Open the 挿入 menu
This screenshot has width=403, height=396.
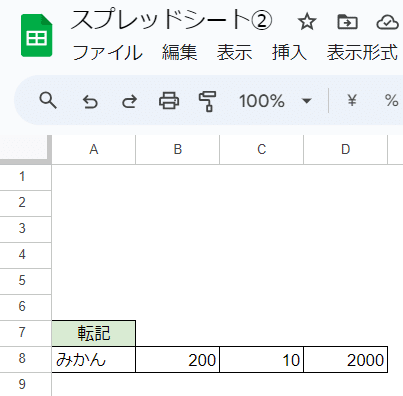coord(289,53)
